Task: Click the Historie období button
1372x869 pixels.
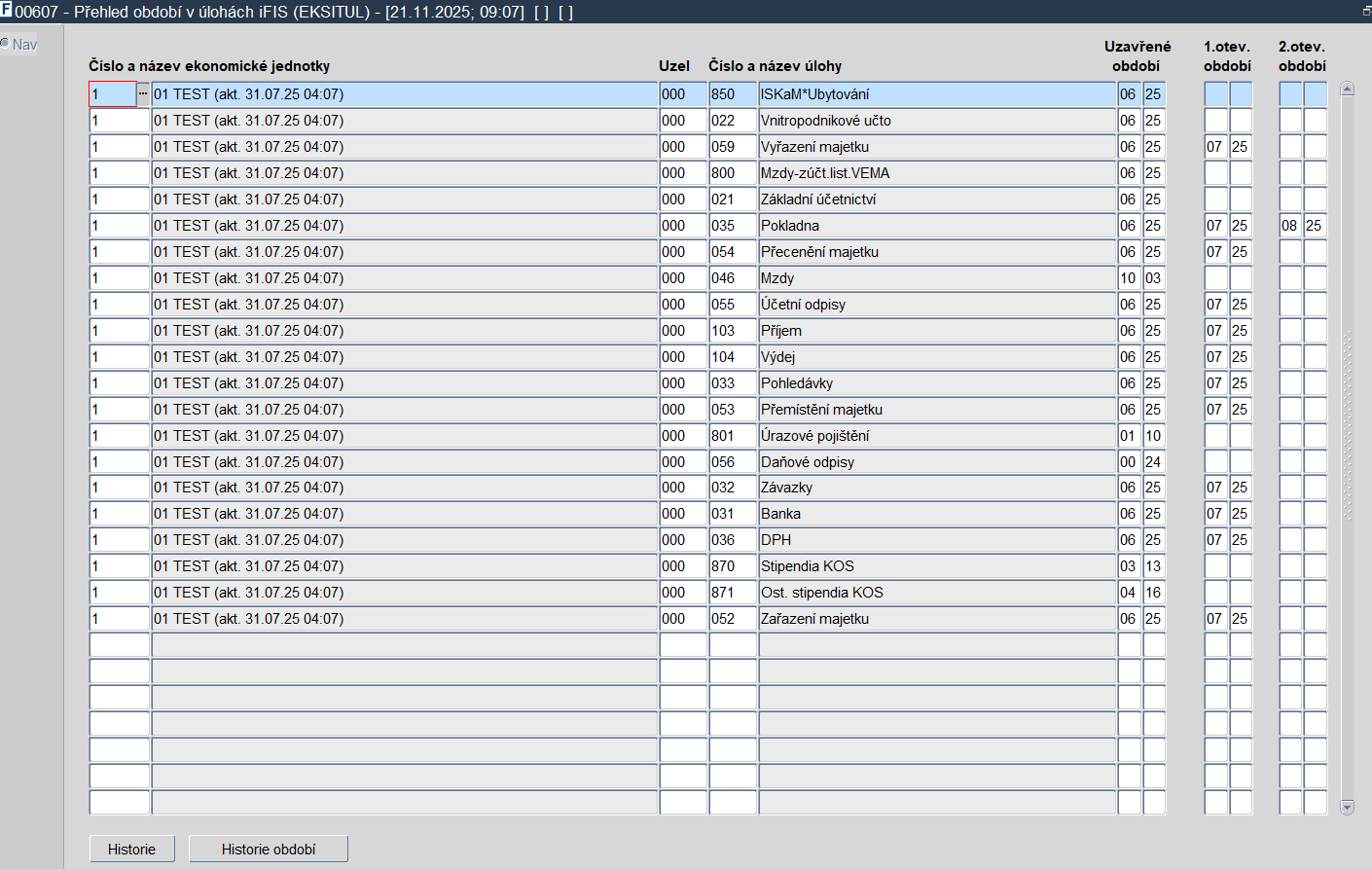Action: pos(269,849)
